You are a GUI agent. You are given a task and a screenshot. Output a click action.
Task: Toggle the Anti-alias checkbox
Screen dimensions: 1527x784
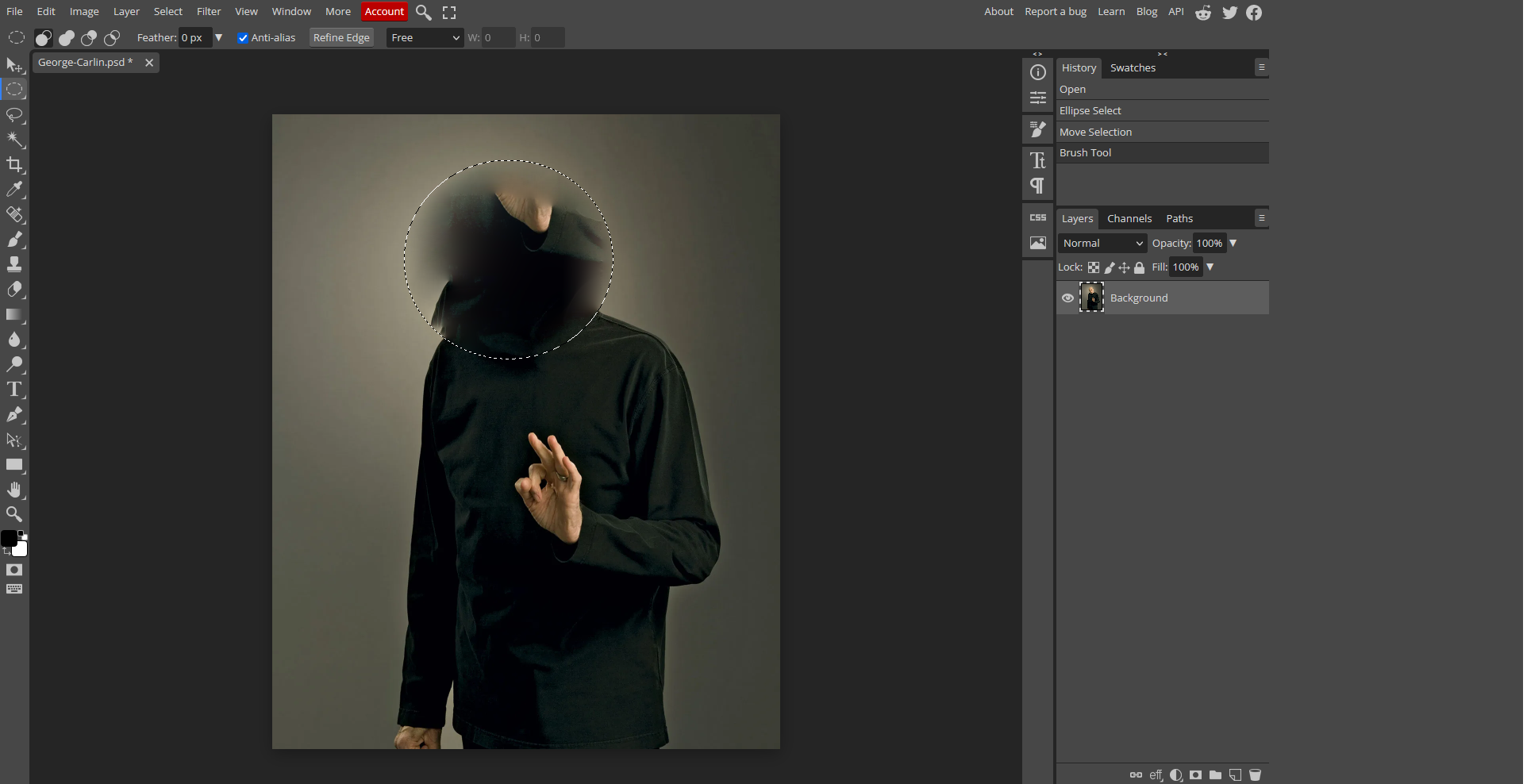pyautogui.click(x=243, y=38)
